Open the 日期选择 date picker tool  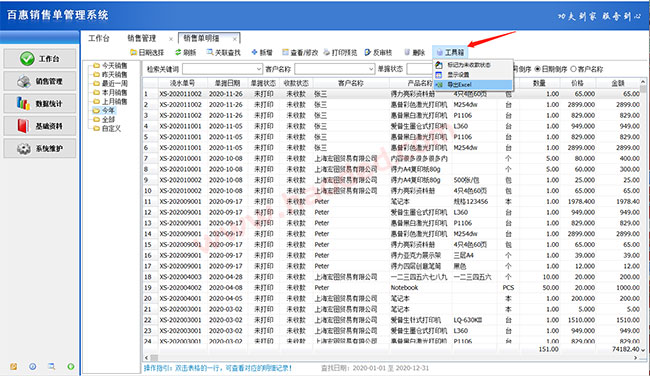[x=147, y=53]
